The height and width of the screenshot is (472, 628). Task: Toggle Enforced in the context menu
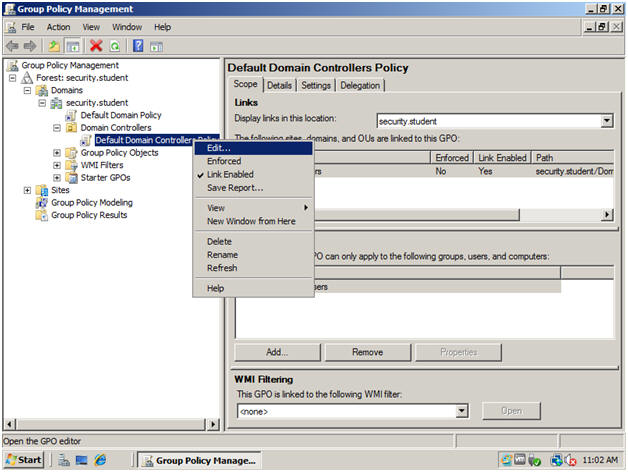(253, 161)
